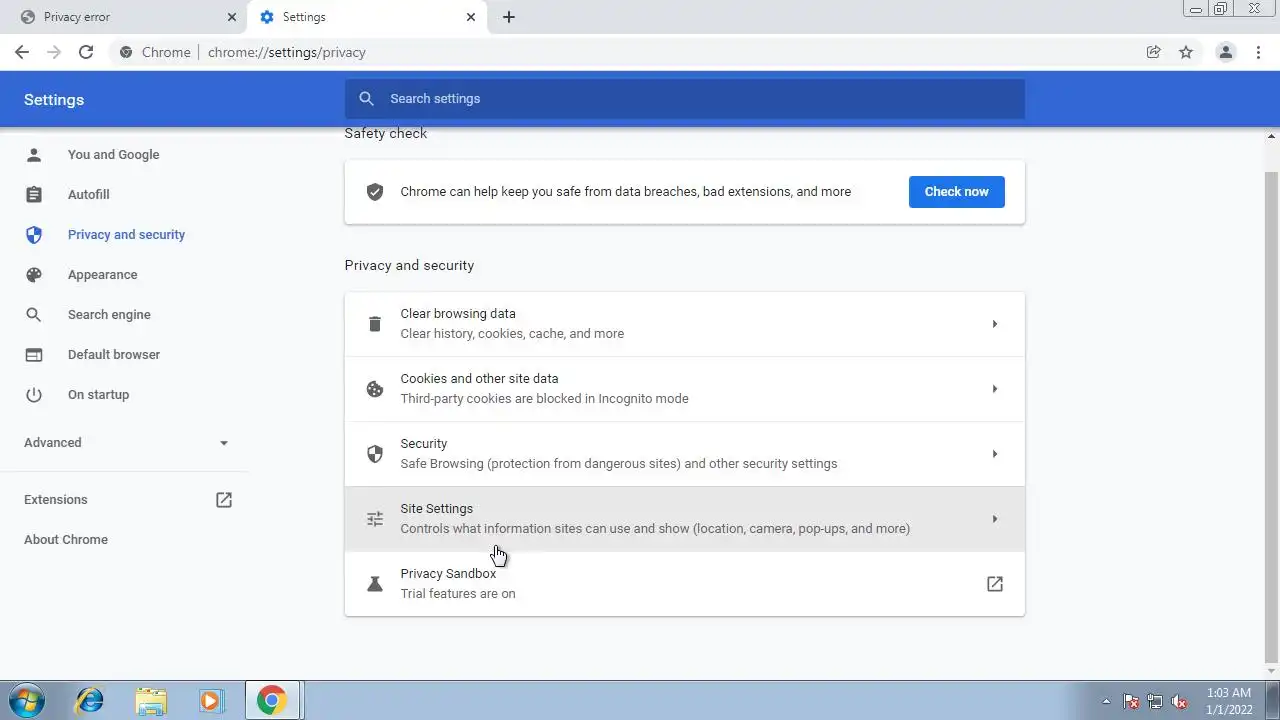Image resolution: width=1280 pixels, height=720 pixels.
Task: Click the address bar URL
Action: 287,52
